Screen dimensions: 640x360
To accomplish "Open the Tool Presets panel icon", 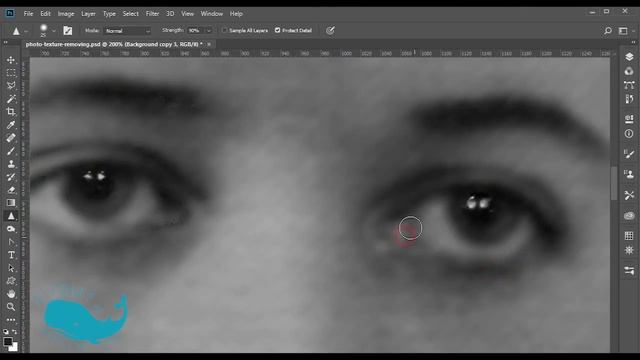I will [629, 195].
